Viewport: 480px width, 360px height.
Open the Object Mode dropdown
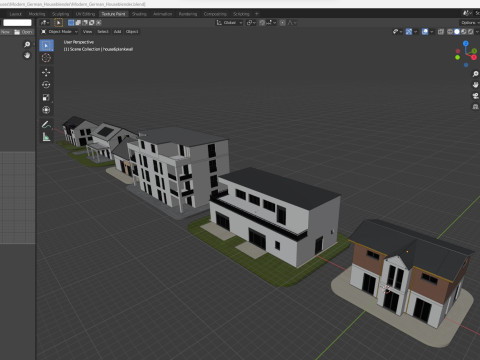click(x=59, y=32)
